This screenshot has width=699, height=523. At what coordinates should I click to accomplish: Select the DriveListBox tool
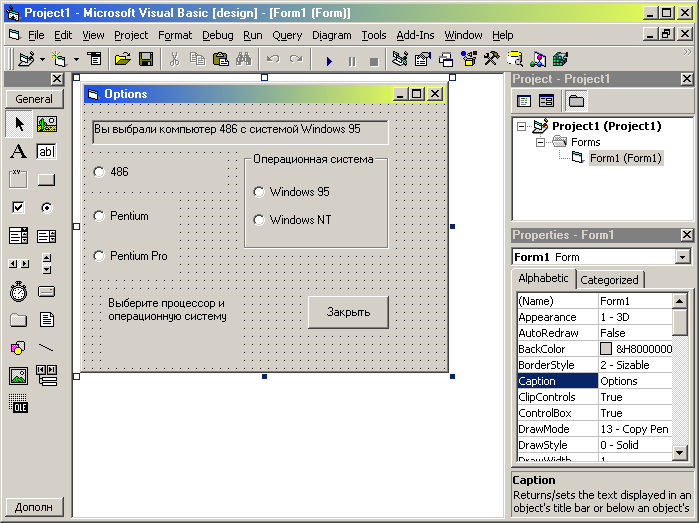tap(47, 292)
